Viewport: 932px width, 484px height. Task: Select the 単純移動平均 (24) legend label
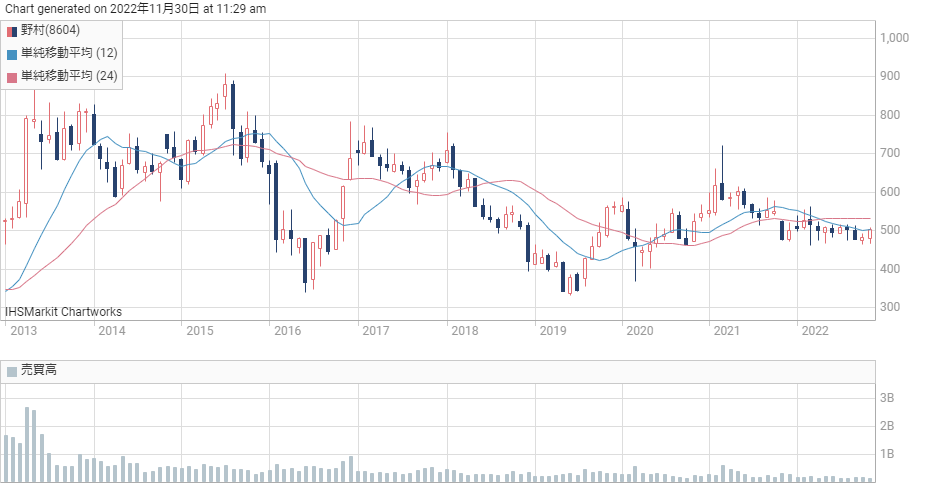tap(69, 76)
